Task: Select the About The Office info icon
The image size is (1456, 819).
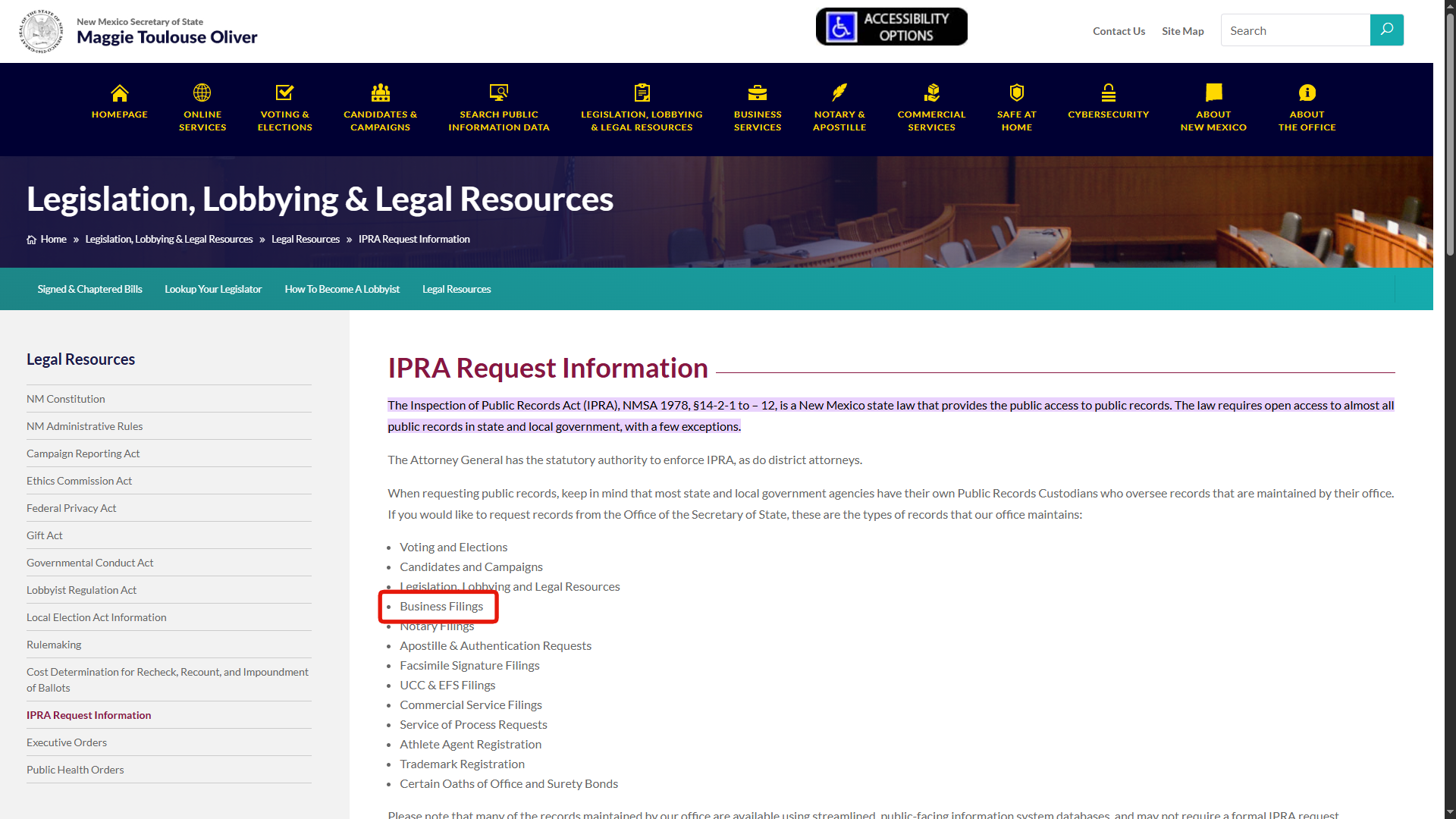Action: (x=1307, y=93)
